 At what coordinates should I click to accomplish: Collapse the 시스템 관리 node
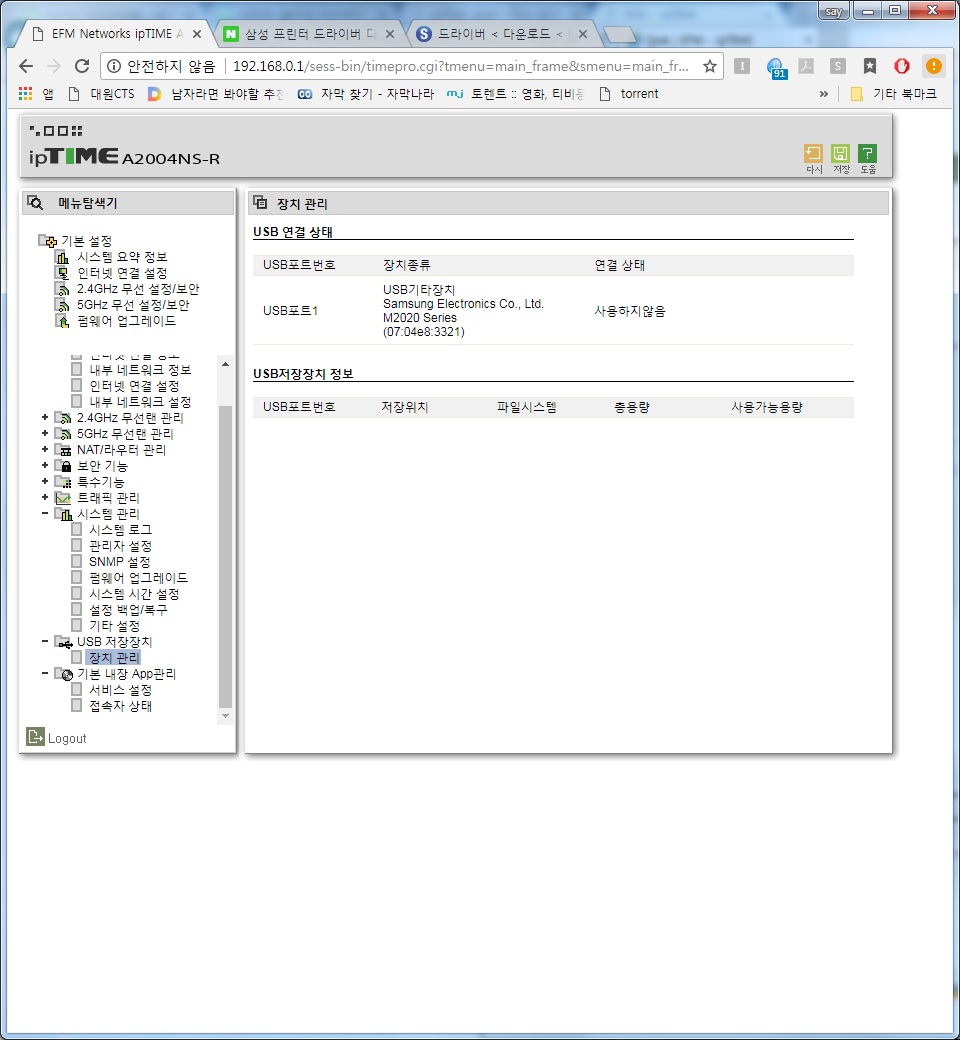(x=44, y=513)
